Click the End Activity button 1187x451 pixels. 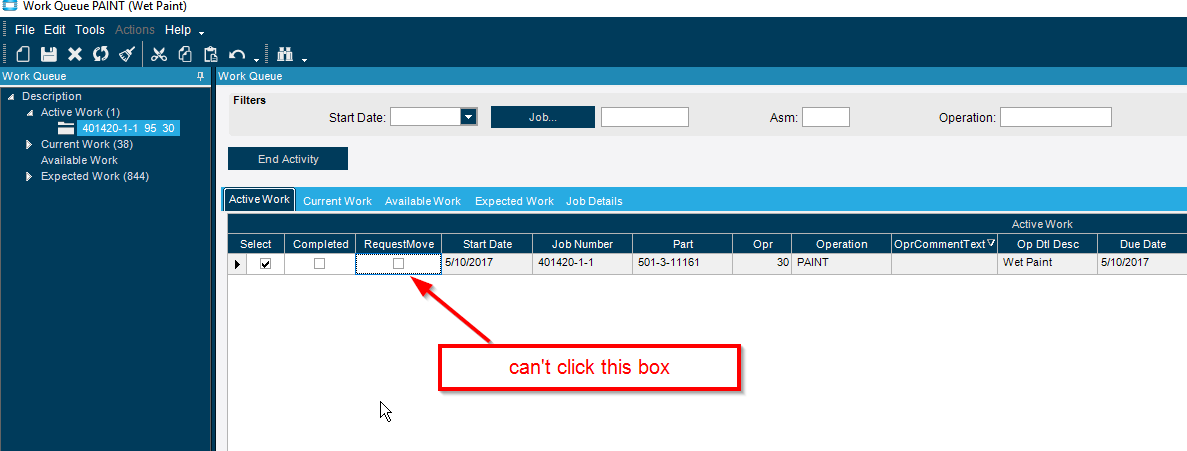point(288,159)
